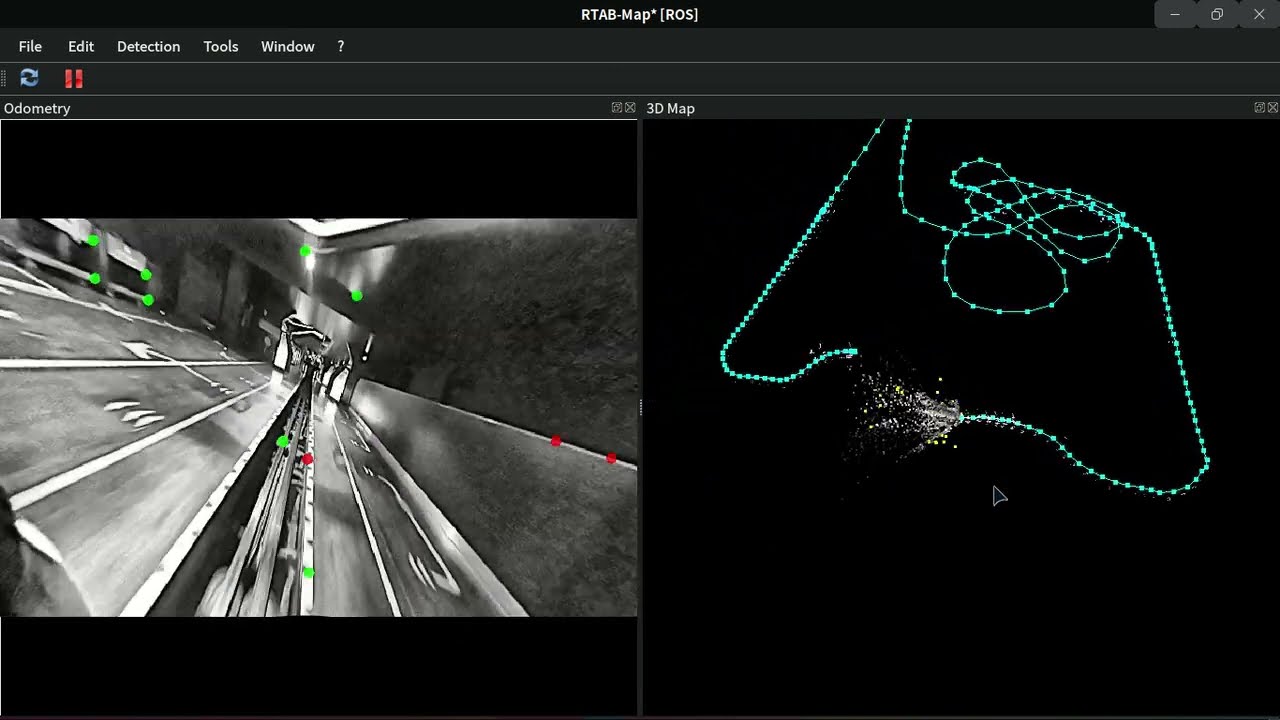Undock the 3D Map panel via its float icon
Image resolution: width=1280 pixels, height=720 pixels.
coord(1260,107)
